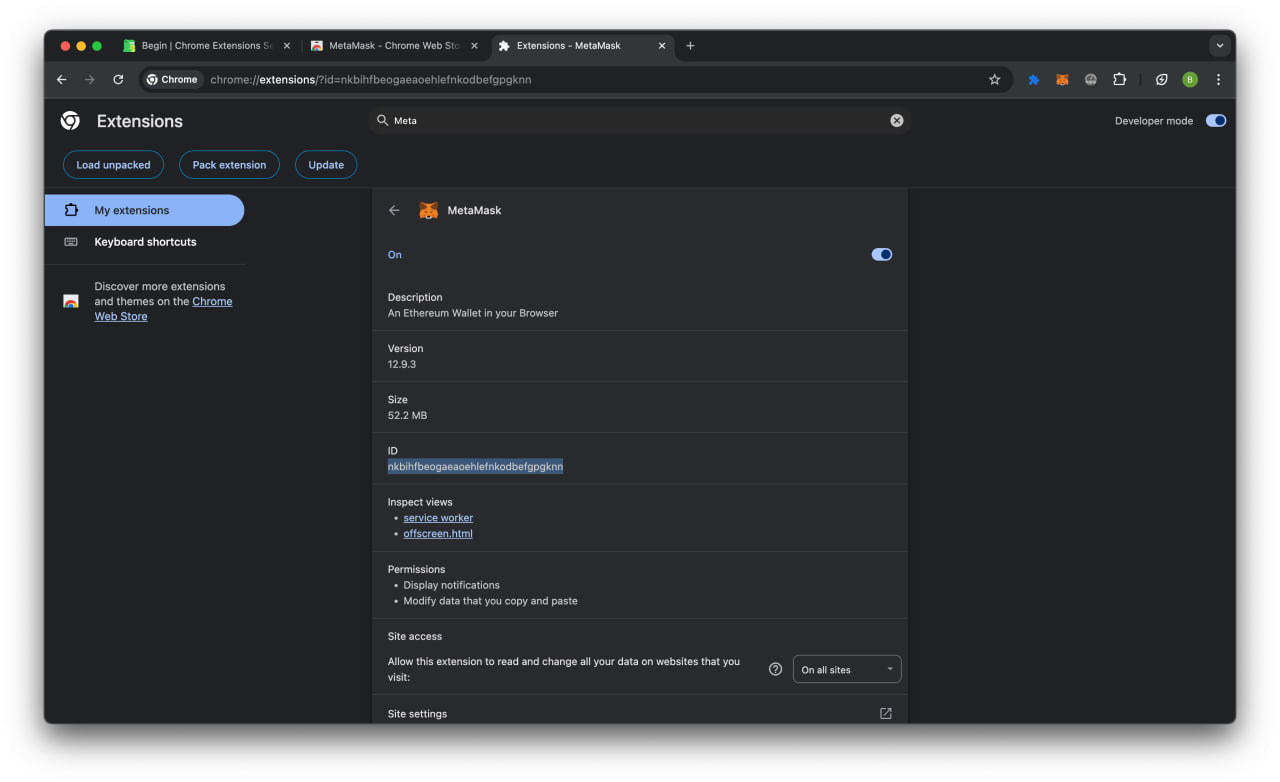Open Keyboard shortcuts in sidebar
The image size is (1280, 782).
[x=144, y=242]
